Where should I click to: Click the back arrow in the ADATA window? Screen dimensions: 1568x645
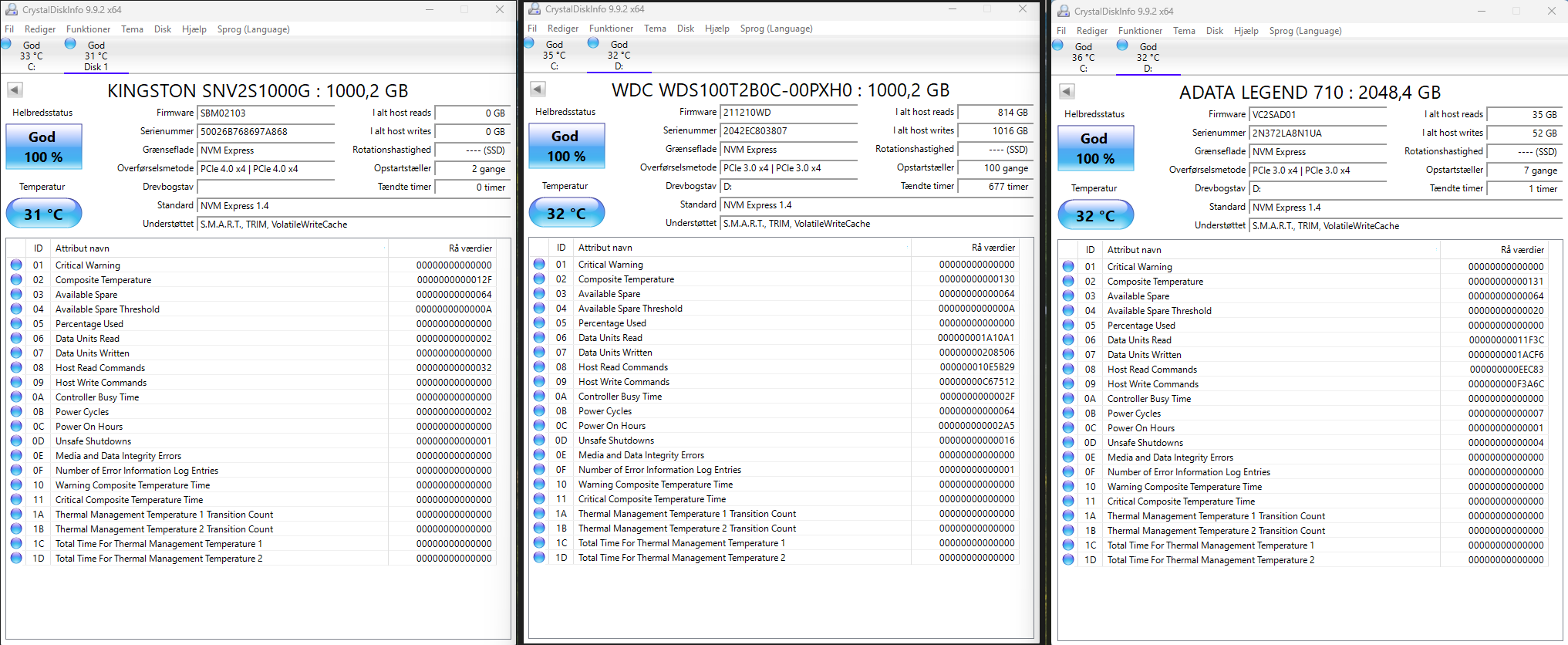tap(1067, 91)
